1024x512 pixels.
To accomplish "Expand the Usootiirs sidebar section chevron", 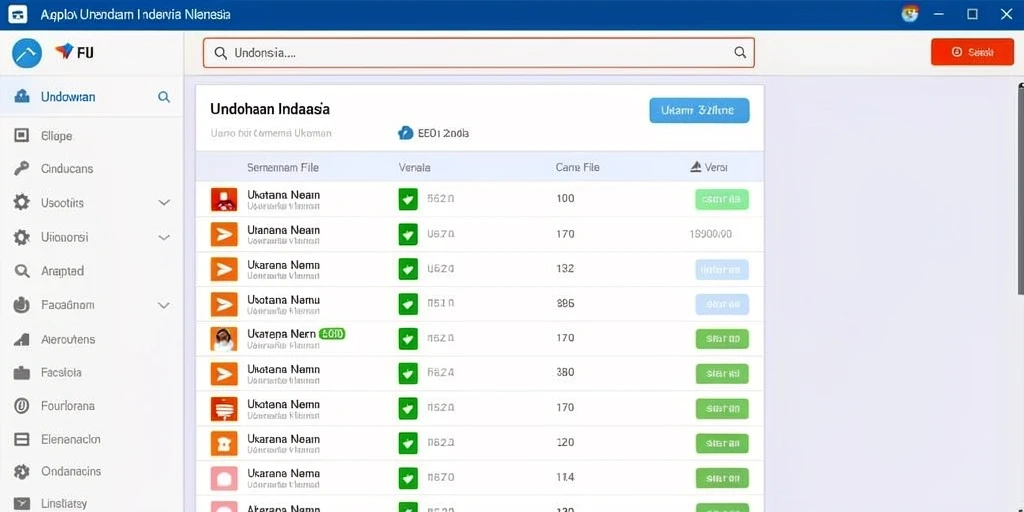I will coord(164,203).
